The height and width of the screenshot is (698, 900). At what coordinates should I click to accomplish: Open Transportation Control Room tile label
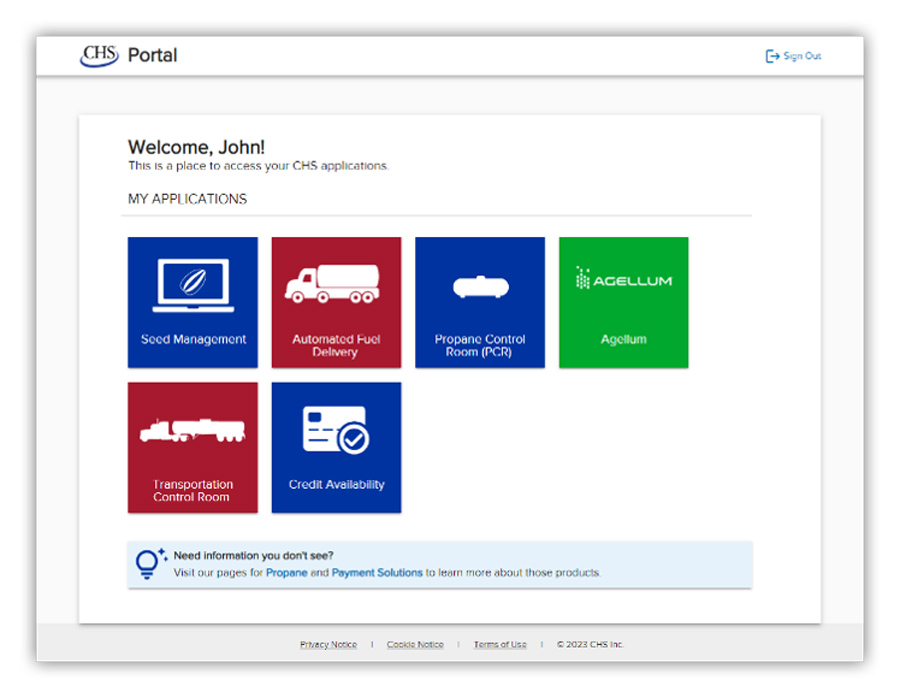(x=193, y=491)
